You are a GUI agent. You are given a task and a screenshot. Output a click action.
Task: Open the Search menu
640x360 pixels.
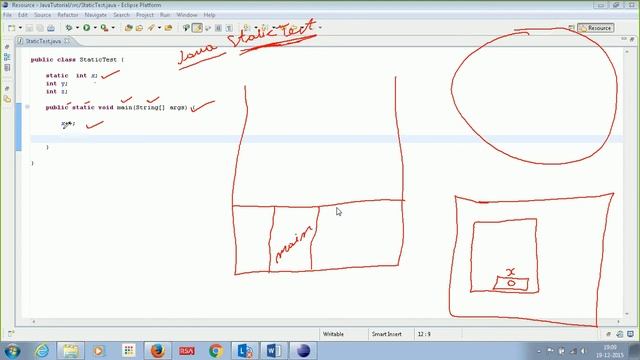point(121,15)
